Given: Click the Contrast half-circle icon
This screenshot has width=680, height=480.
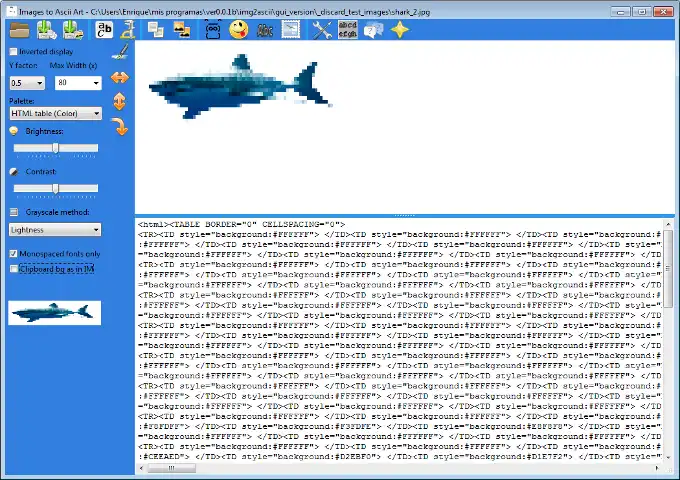Looking at the screenshot, I should click(14, 172).
